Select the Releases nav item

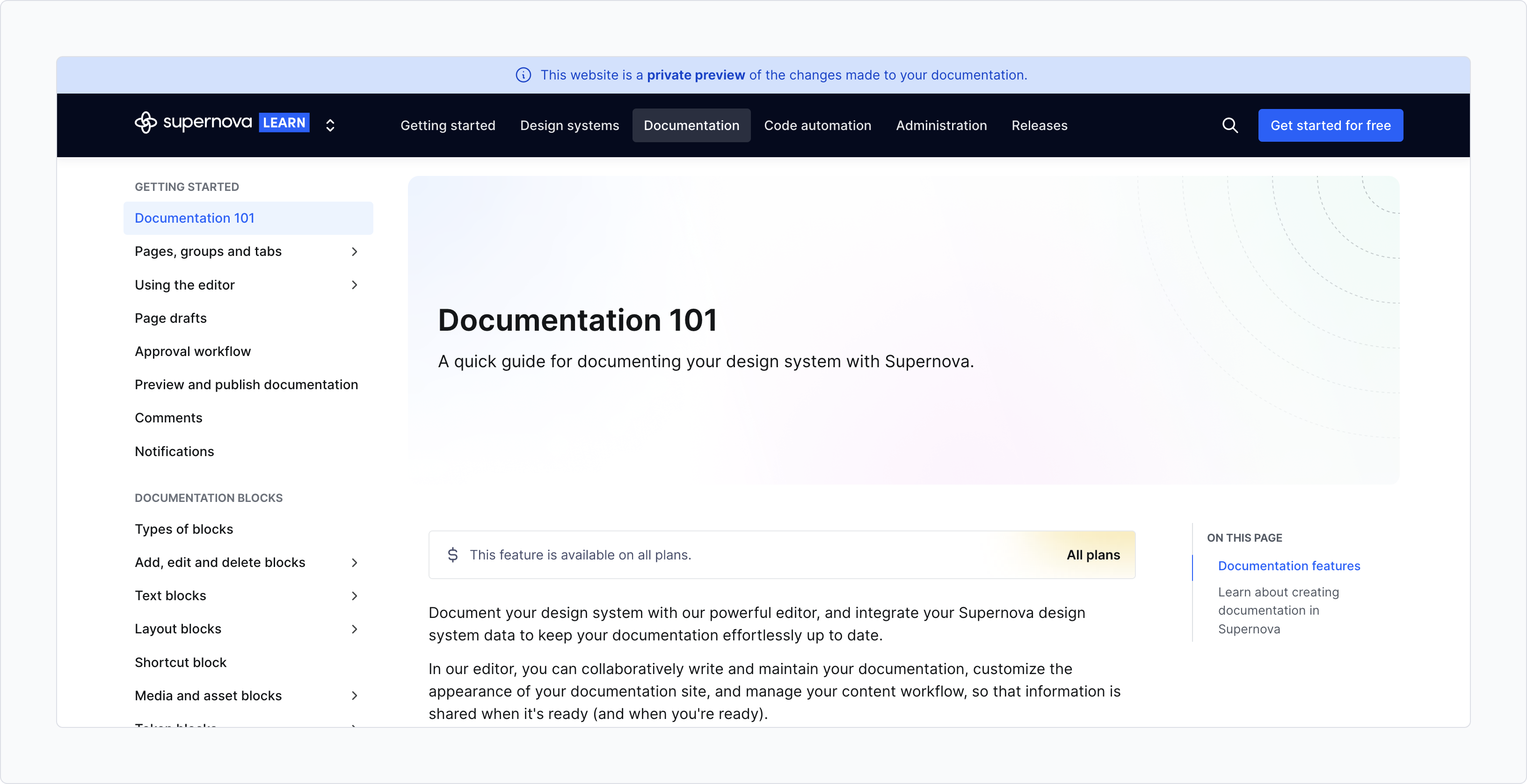1039,125
